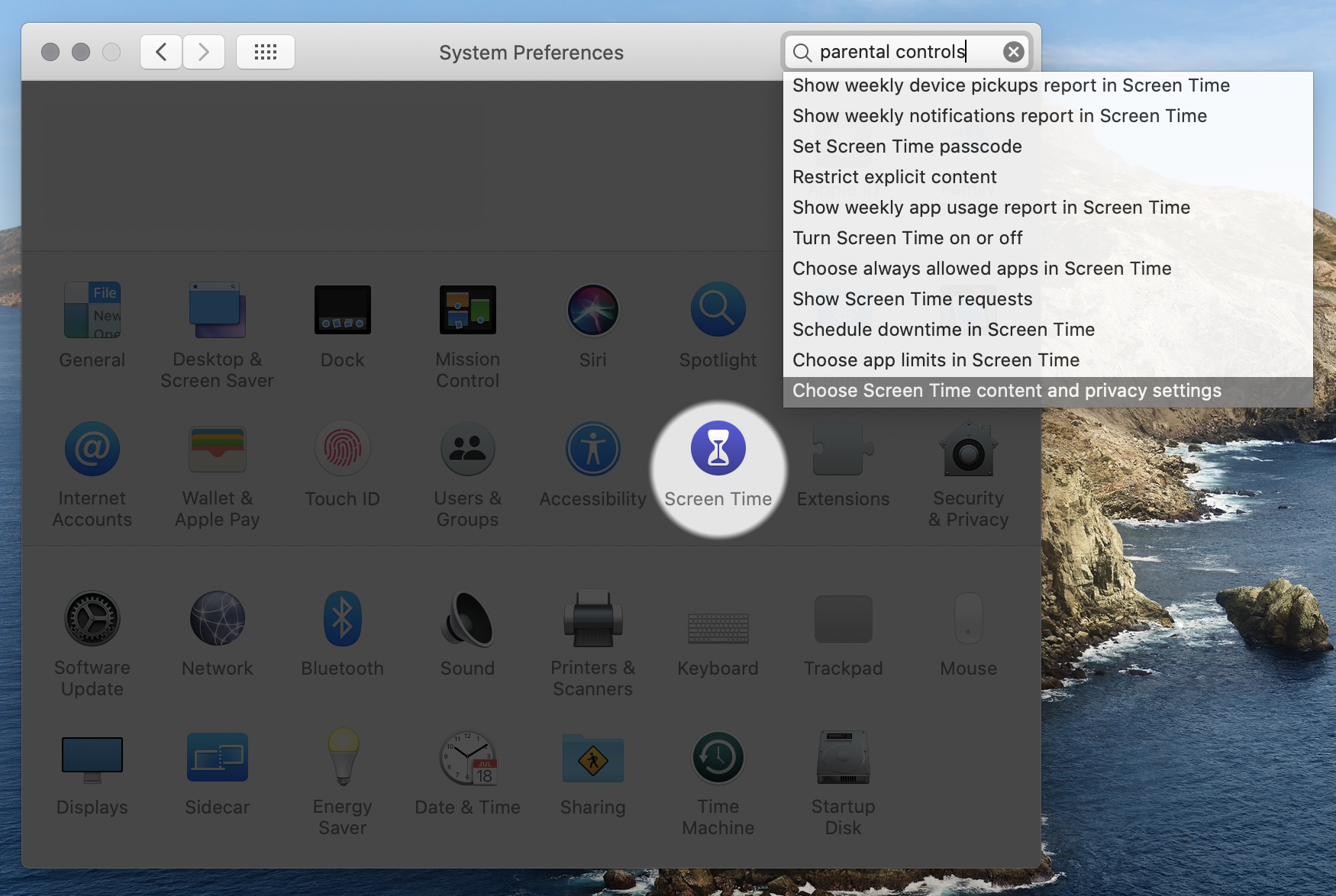Click the Show All grid button
This screenshot has height=896, width=1336.
[266, 52]
